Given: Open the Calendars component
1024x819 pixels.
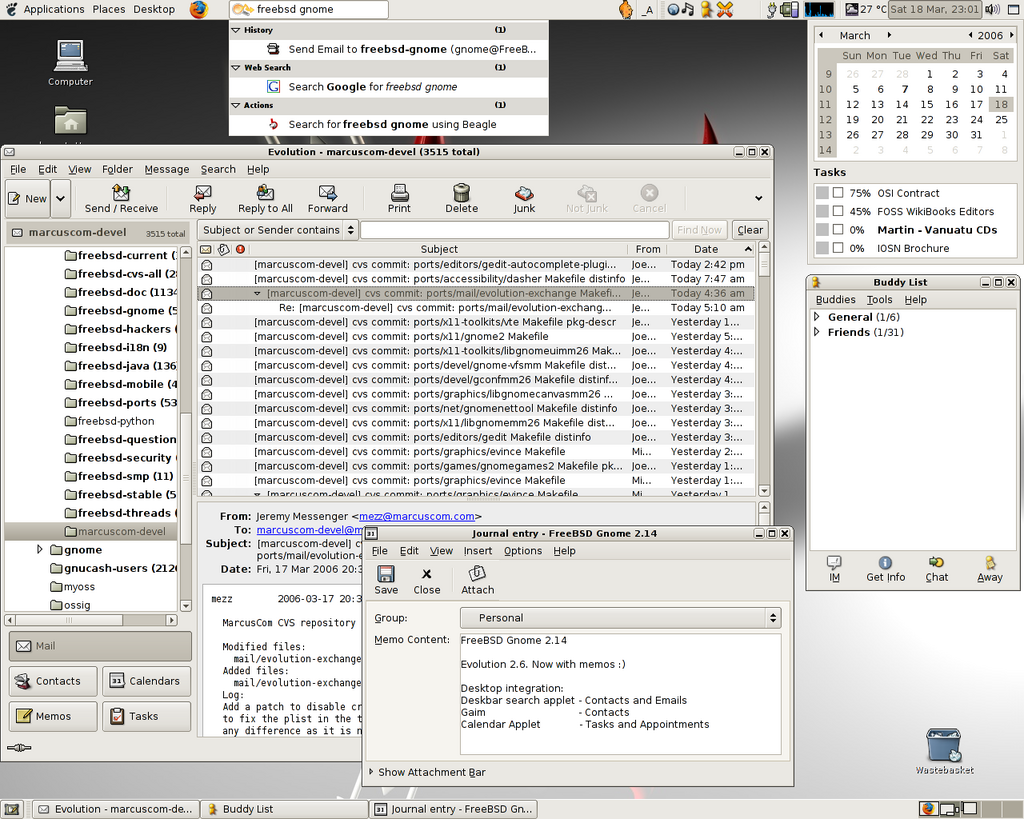Looking at the screenshot, I should tap(146, 681).
